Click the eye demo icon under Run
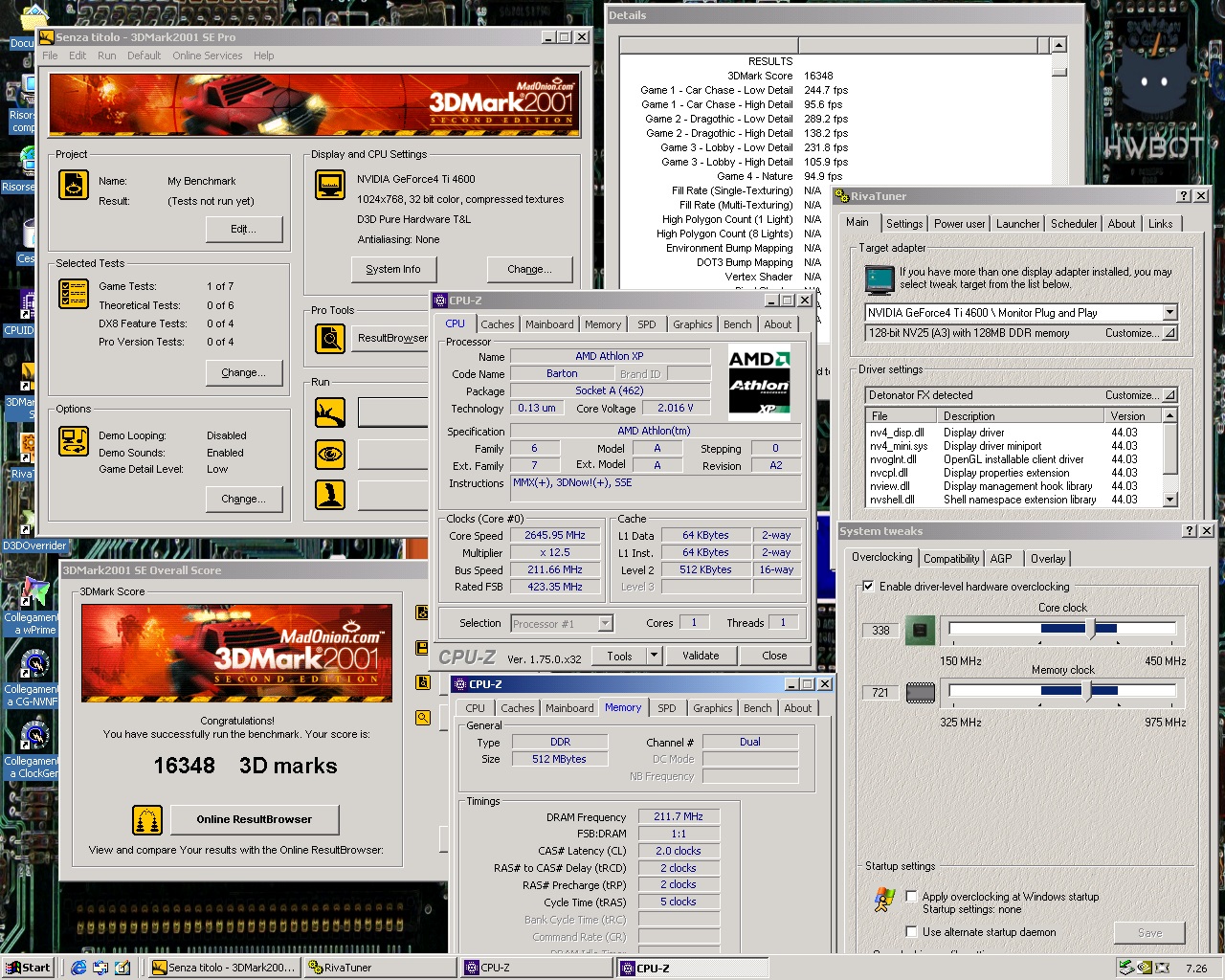 point(330,454)
